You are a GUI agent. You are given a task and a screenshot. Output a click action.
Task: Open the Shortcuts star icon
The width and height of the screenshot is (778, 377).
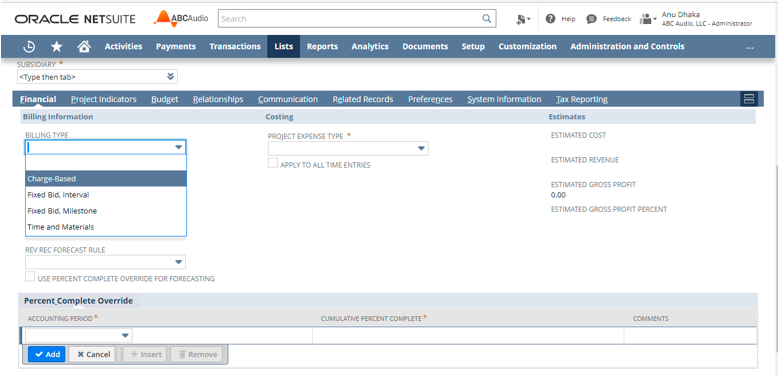tap(57, 46)
